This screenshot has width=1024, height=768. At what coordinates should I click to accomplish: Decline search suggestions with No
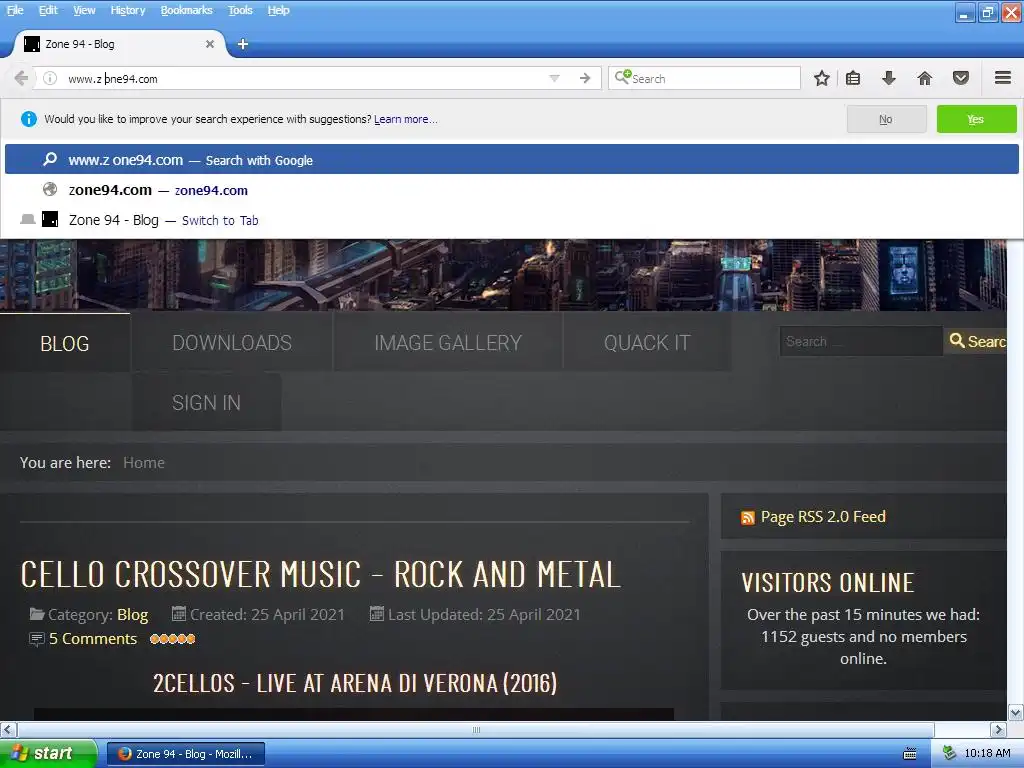point(886,119)
